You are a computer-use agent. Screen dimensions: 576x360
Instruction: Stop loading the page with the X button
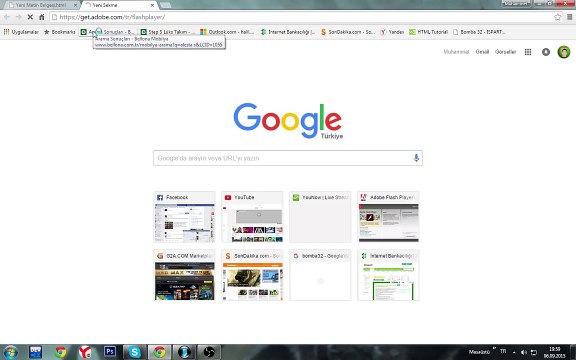tap(30, 17)
